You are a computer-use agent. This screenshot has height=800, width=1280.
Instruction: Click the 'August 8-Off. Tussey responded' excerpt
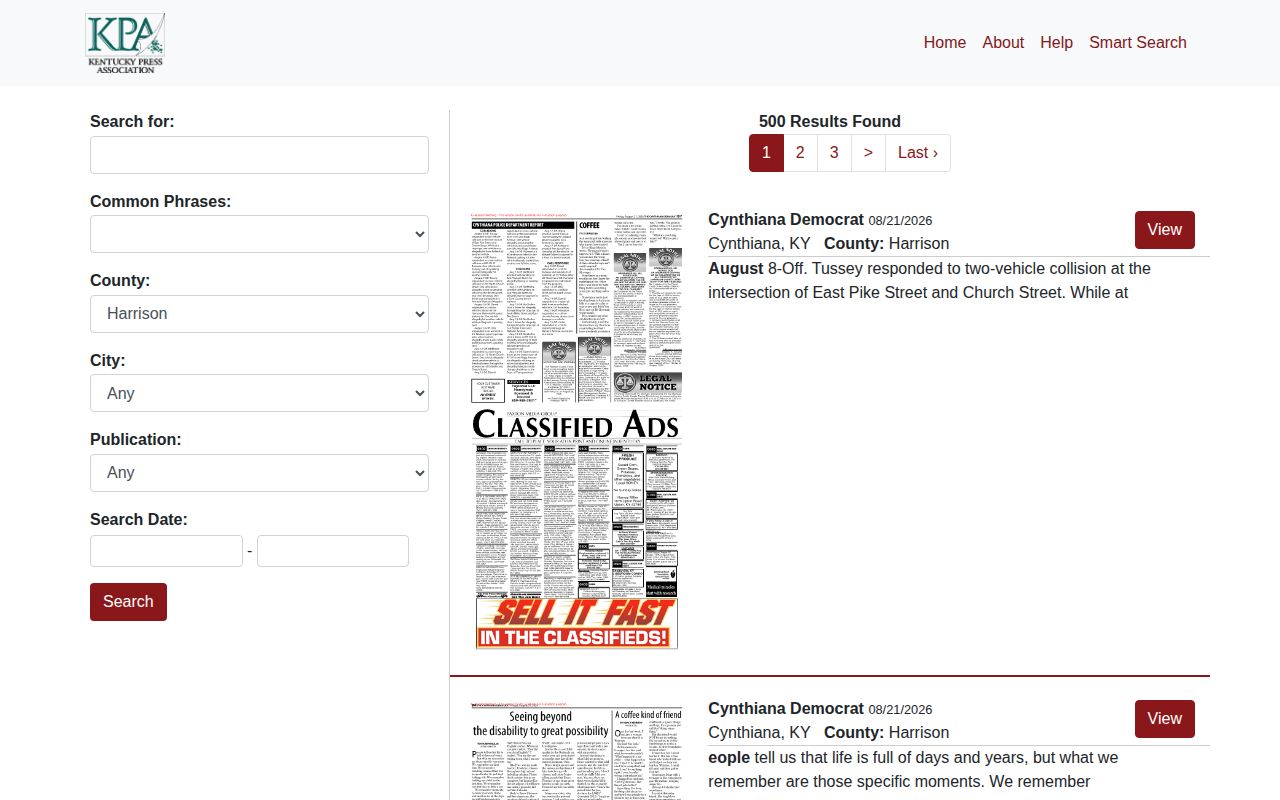click(930, 281)
